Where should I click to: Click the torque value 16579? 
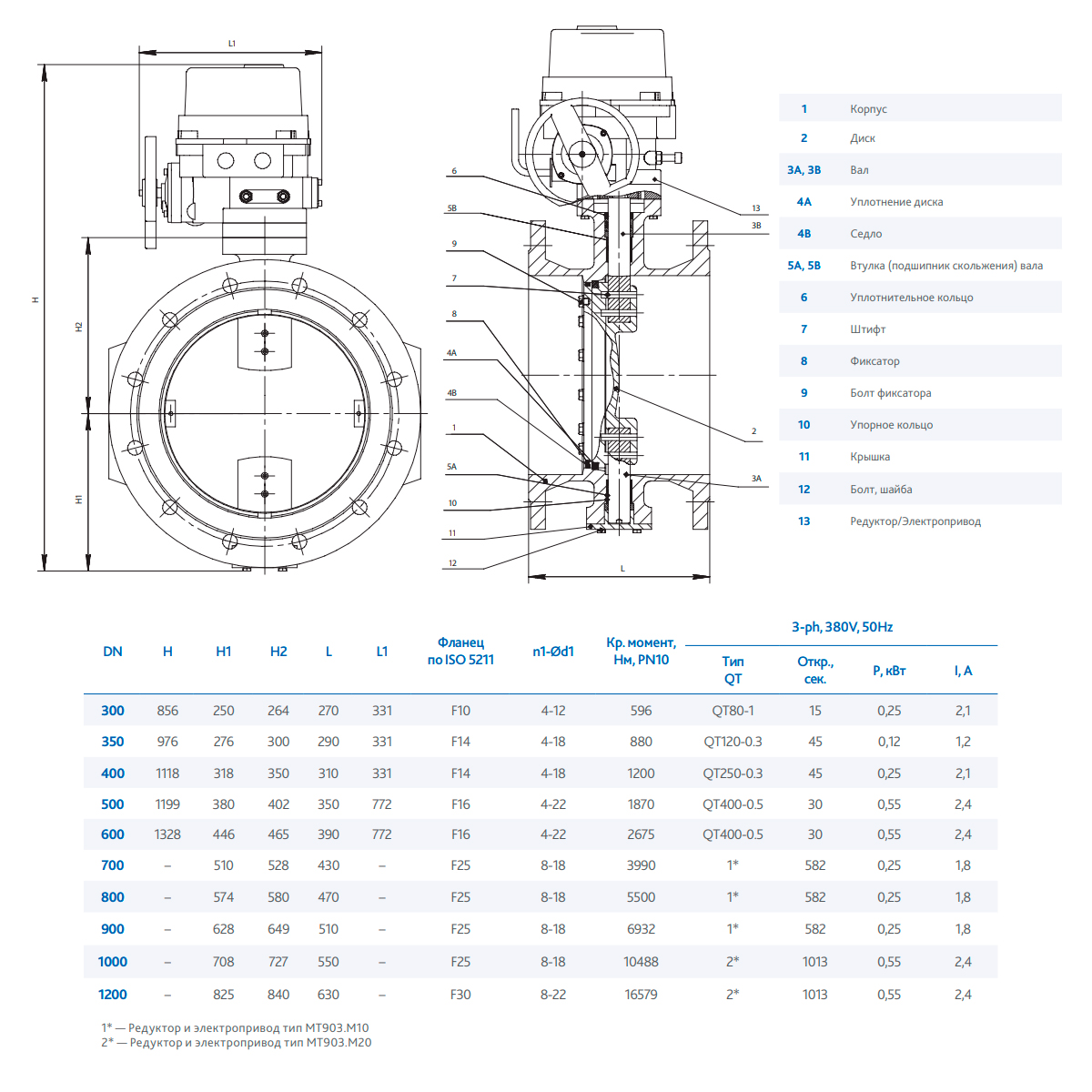(x=641, y=995)
